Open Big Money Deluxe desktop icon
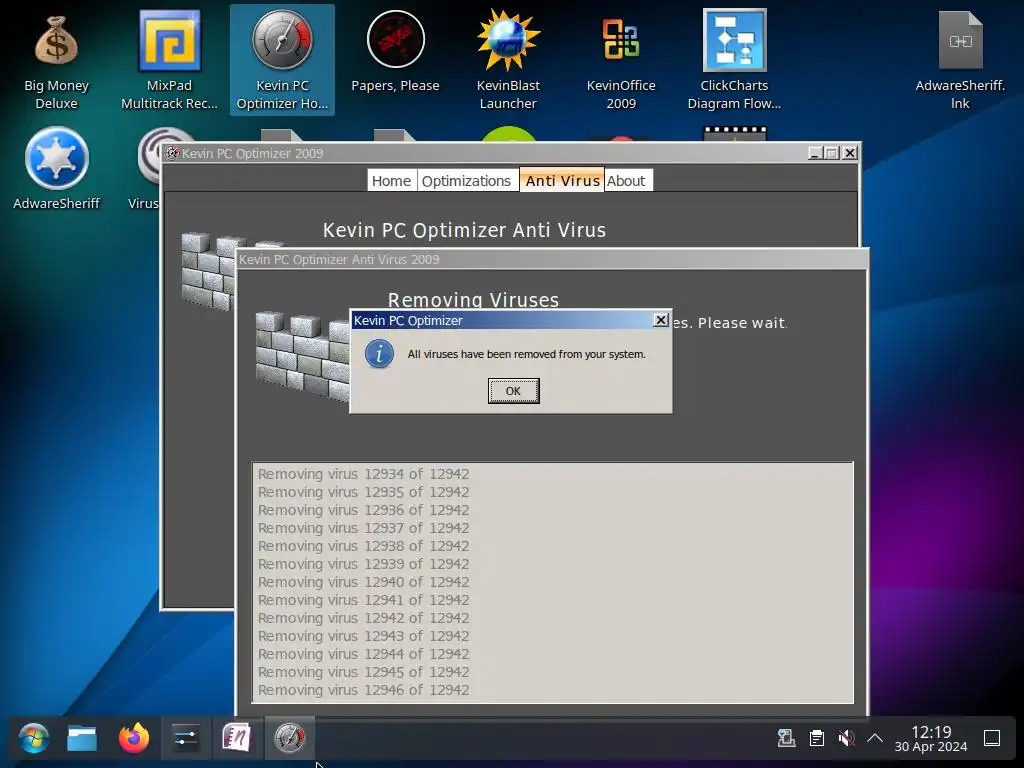1024x768 pixels. (x=56, y=60)
